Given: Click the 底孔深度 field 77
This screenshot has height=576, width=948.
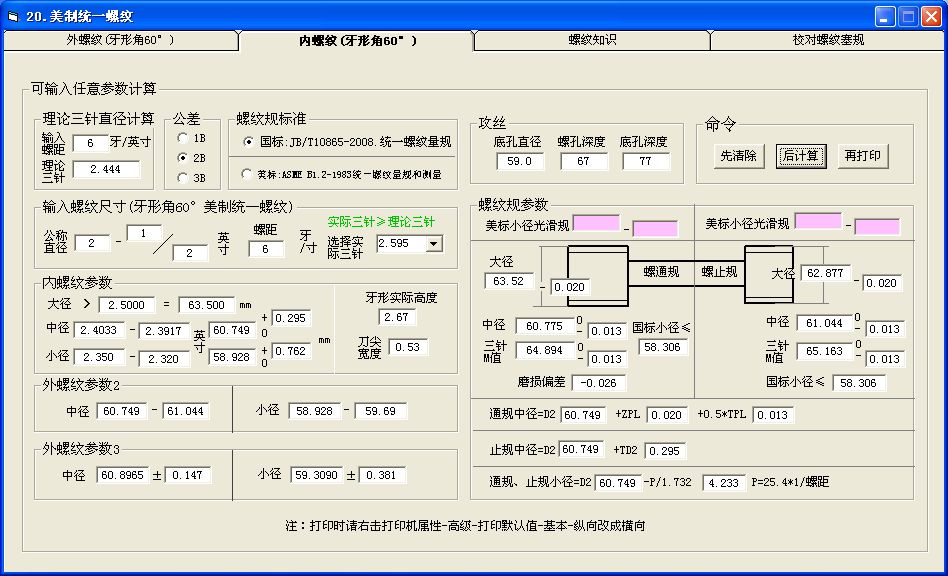Looking at the screenshot, I should (646, 161).
